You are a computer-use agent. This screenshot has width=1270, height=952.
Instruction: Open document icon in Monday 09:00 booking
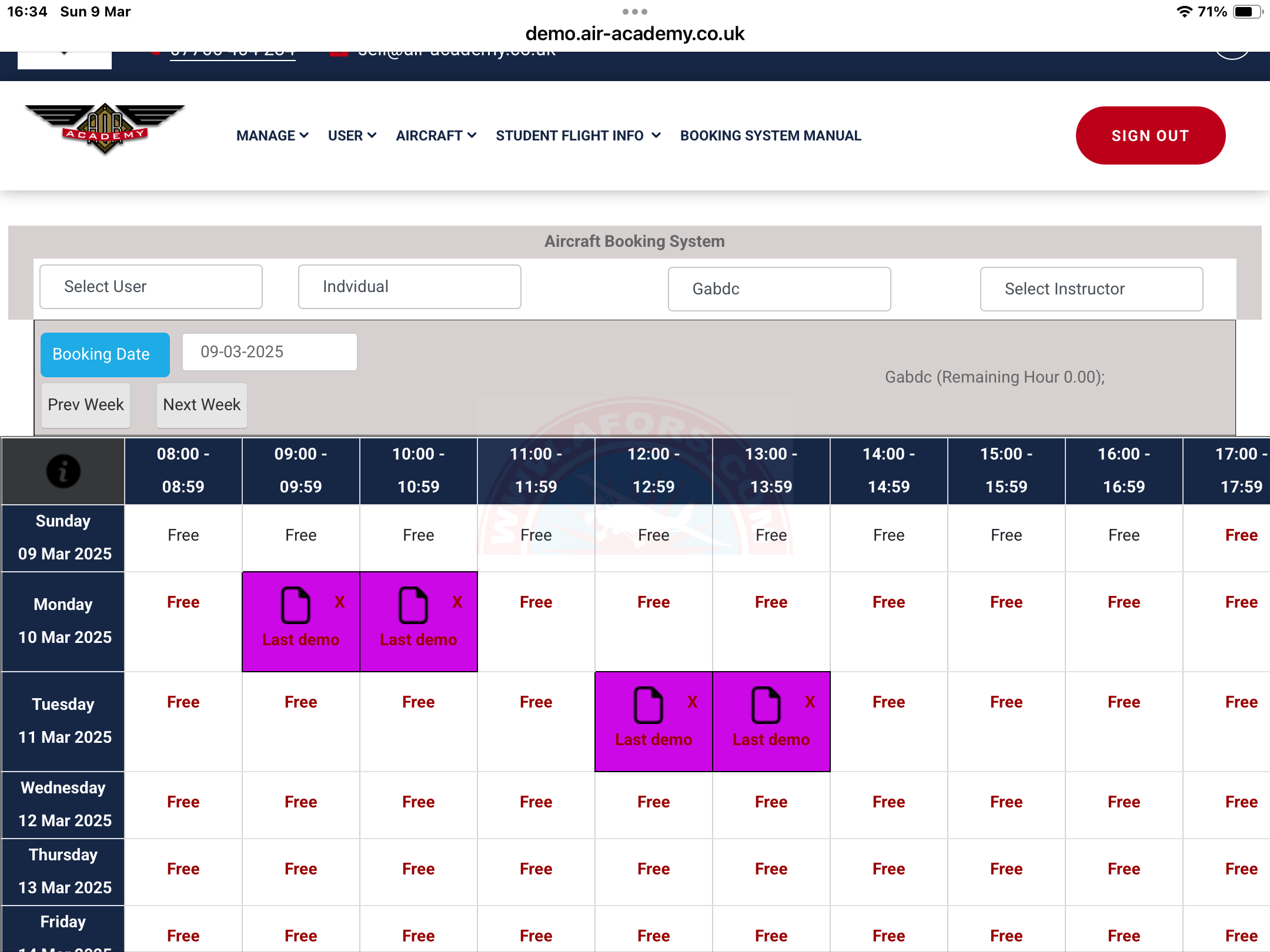(295, 605)
